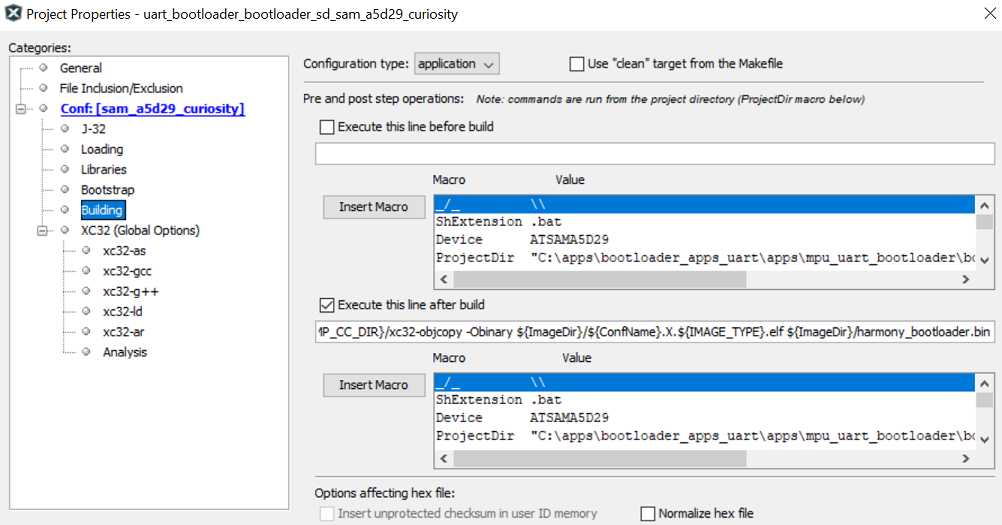Click the MPLAB X icon in title bar
The width and height of the screenshot is (1002, 525).
tap(14, 14)
